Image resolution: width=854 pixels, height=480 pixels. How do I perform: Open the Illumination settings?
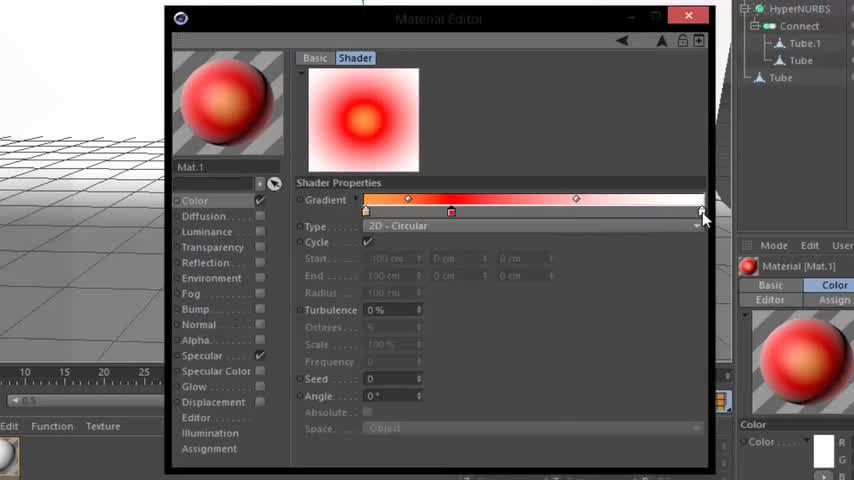click(210, 433)
